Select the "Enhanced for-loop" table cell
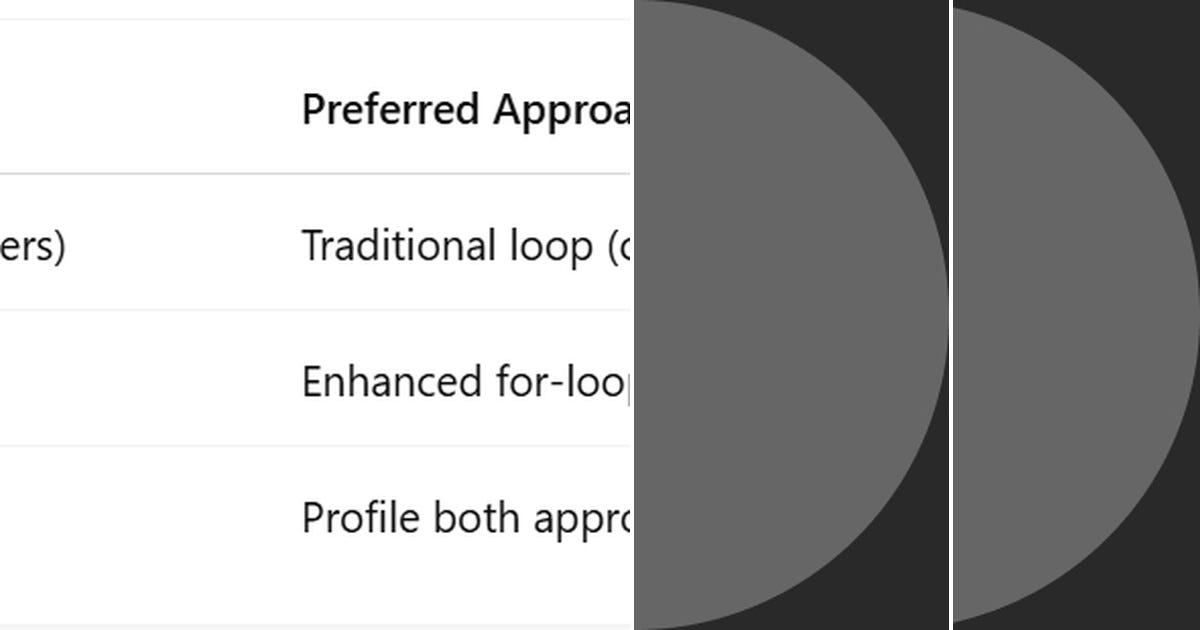Viewport: 1200px width, 630px height. [466, 381]
